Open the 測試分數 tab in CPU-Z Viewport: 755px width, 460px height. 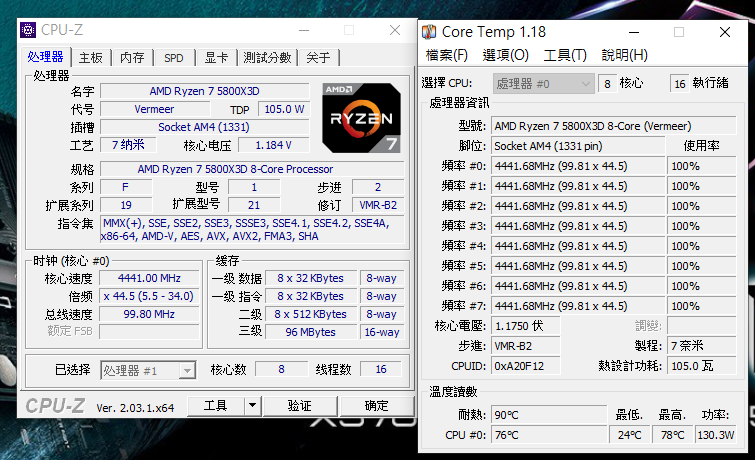(267, 58)
